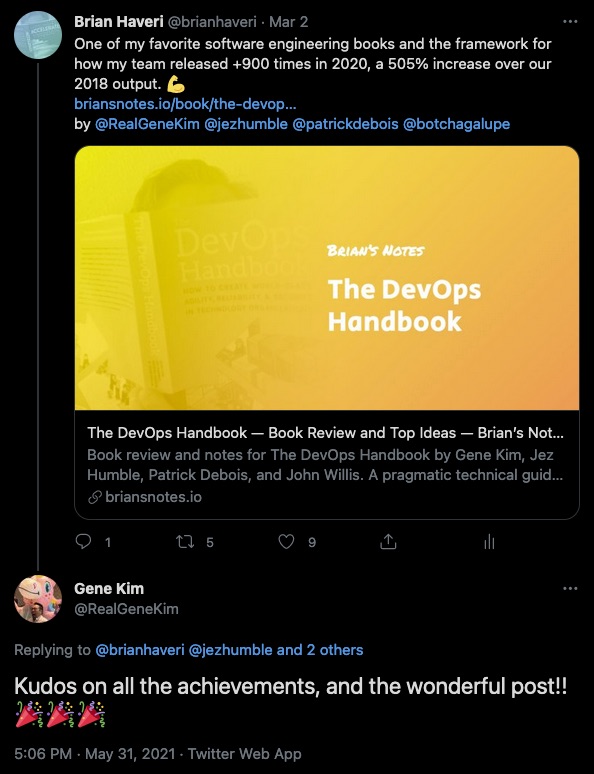Click the @brianhaveri link in Replying to
This screenshot has height=774, width=594.
pyautogui.click(x=140, y=650)
